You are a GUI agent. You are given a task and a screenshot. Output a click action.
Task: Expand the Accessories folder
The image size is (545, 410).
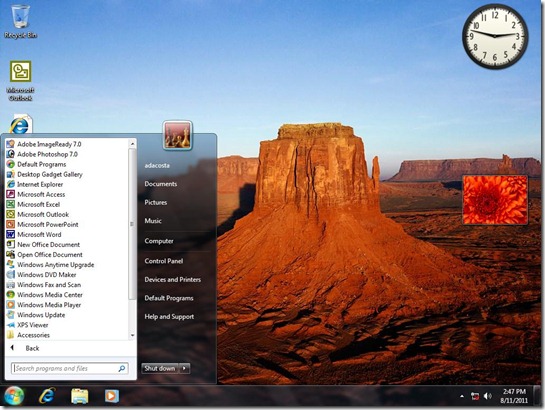pos(33,335)
